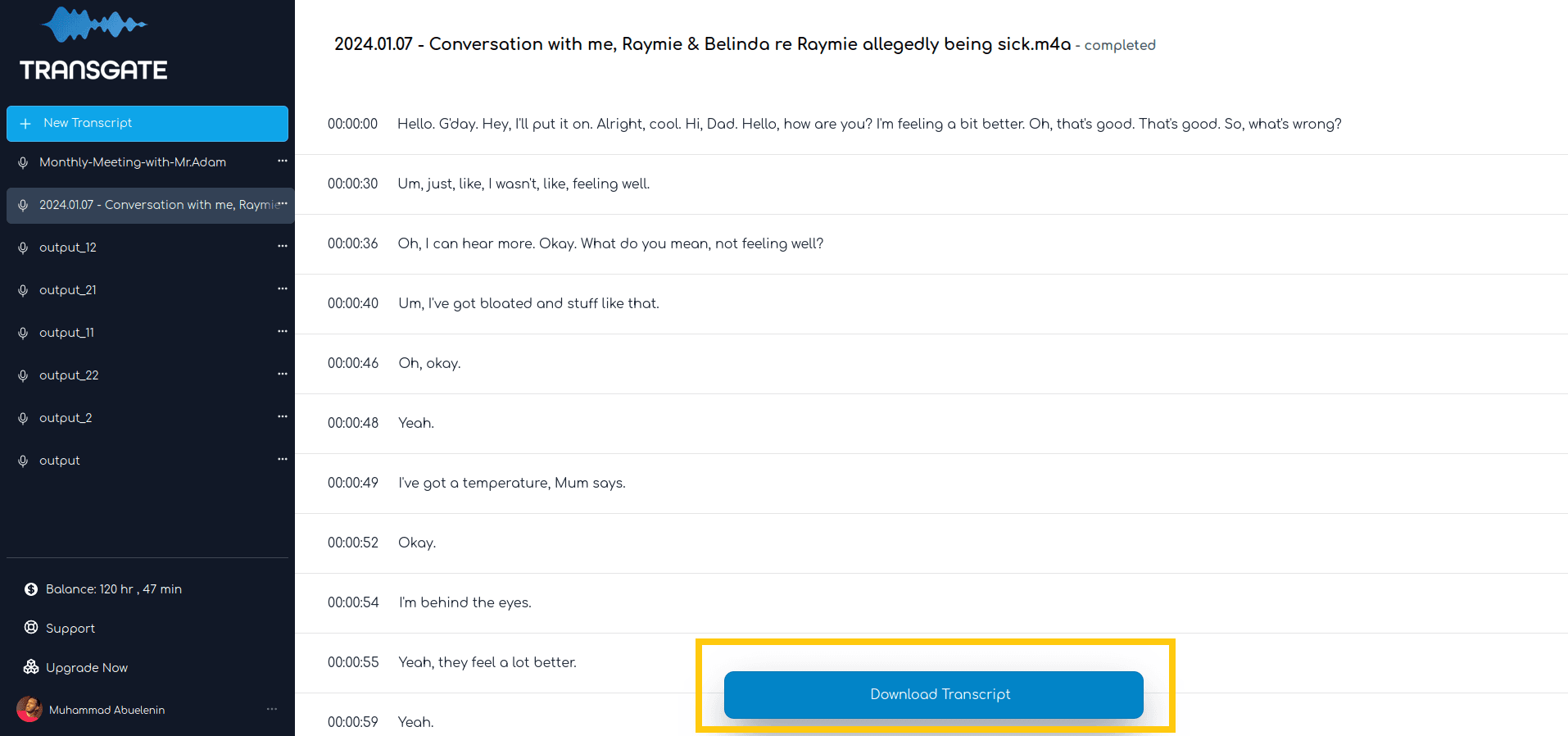Open options menu for output_22
Viewport: 1568px width, 736px height.
click(x=283, y=374)
